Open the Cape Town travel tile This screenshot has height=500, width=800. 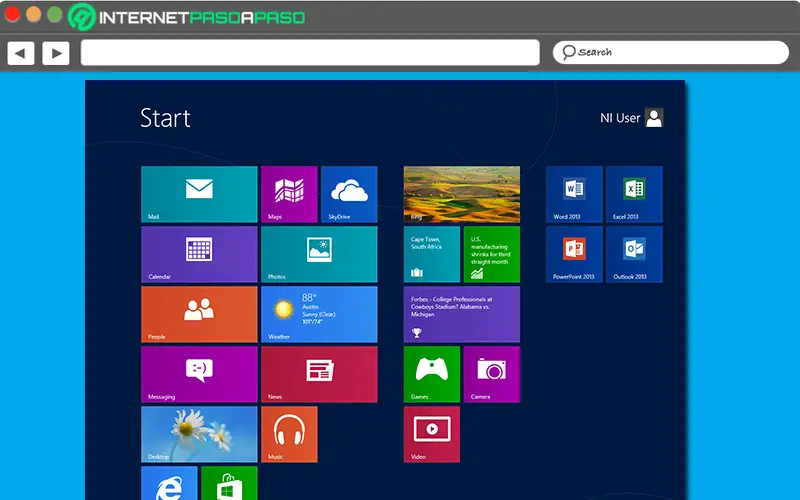[432, 254]
